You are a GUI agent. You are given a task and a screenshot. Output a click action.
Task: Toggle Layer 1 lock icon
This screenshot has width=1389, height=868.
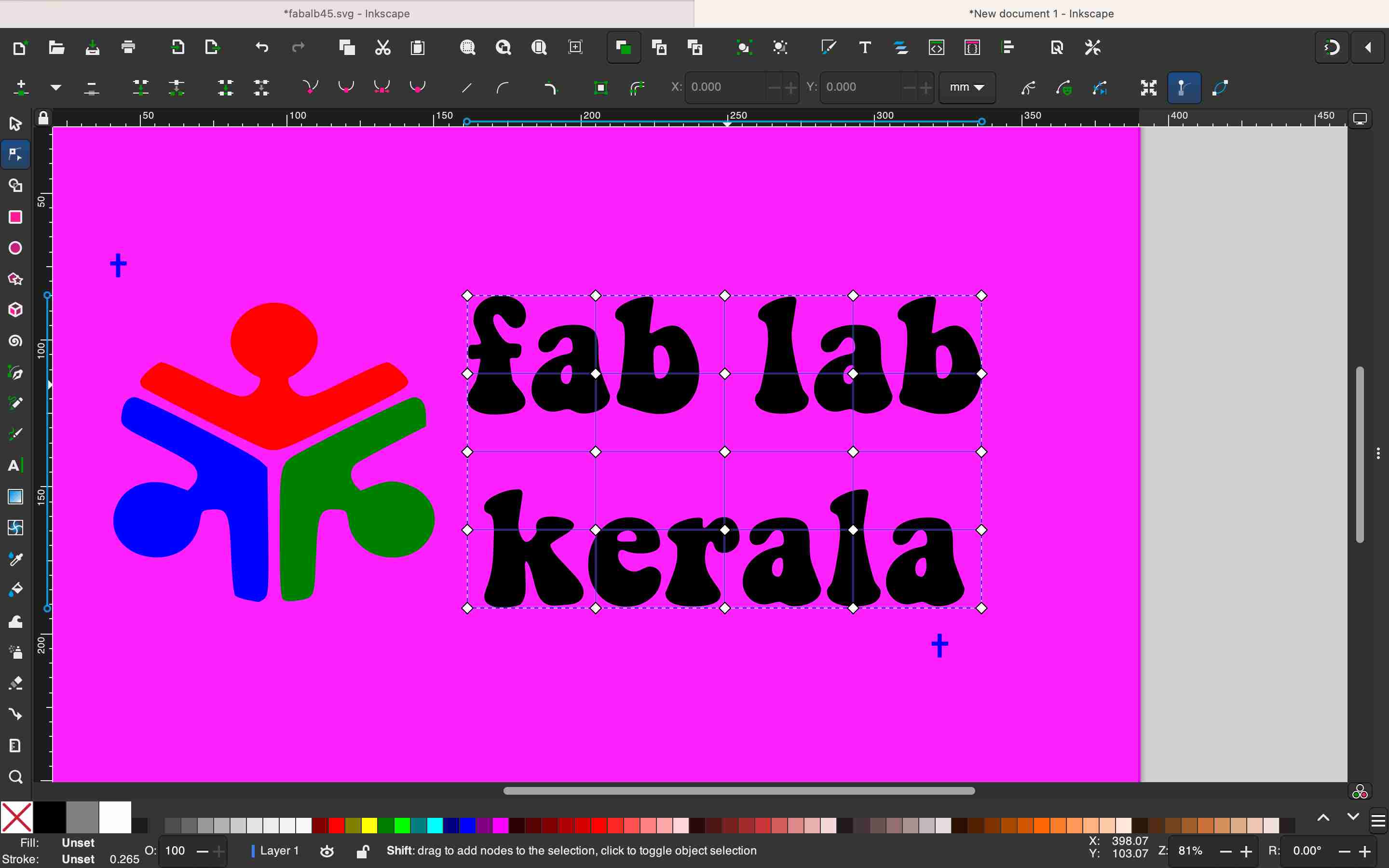(363, 851)
